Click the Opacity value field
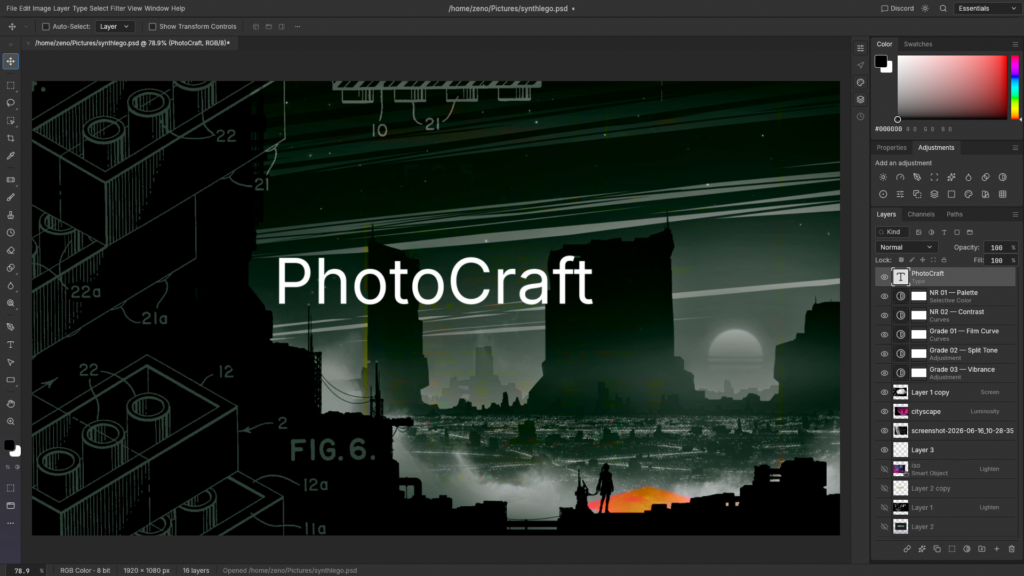This screenshot has height=576, width=1024. coord(997,248)
